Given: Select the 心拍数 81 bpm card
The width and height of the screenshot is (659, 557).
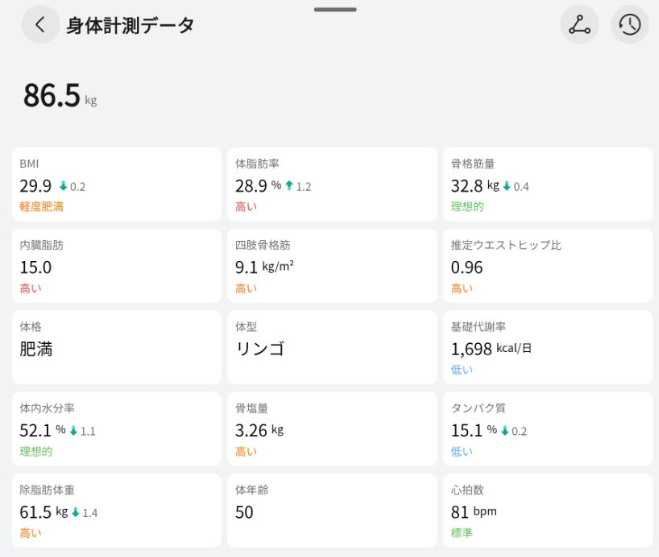Looking at the screenshot, I should coord(548,510).
